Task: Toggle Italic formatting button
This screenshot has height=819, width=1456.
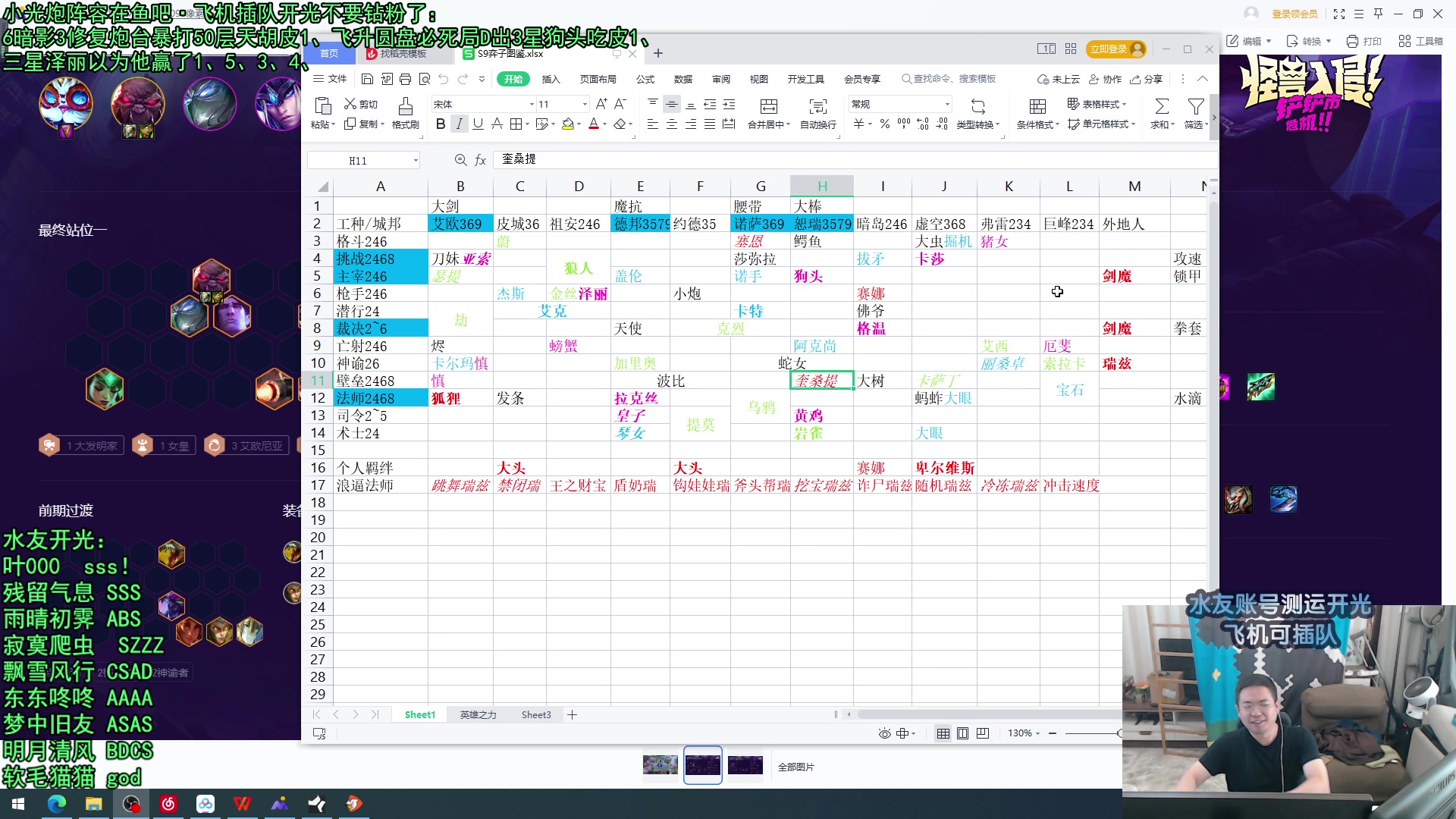Action: click(x=459, y=124)
